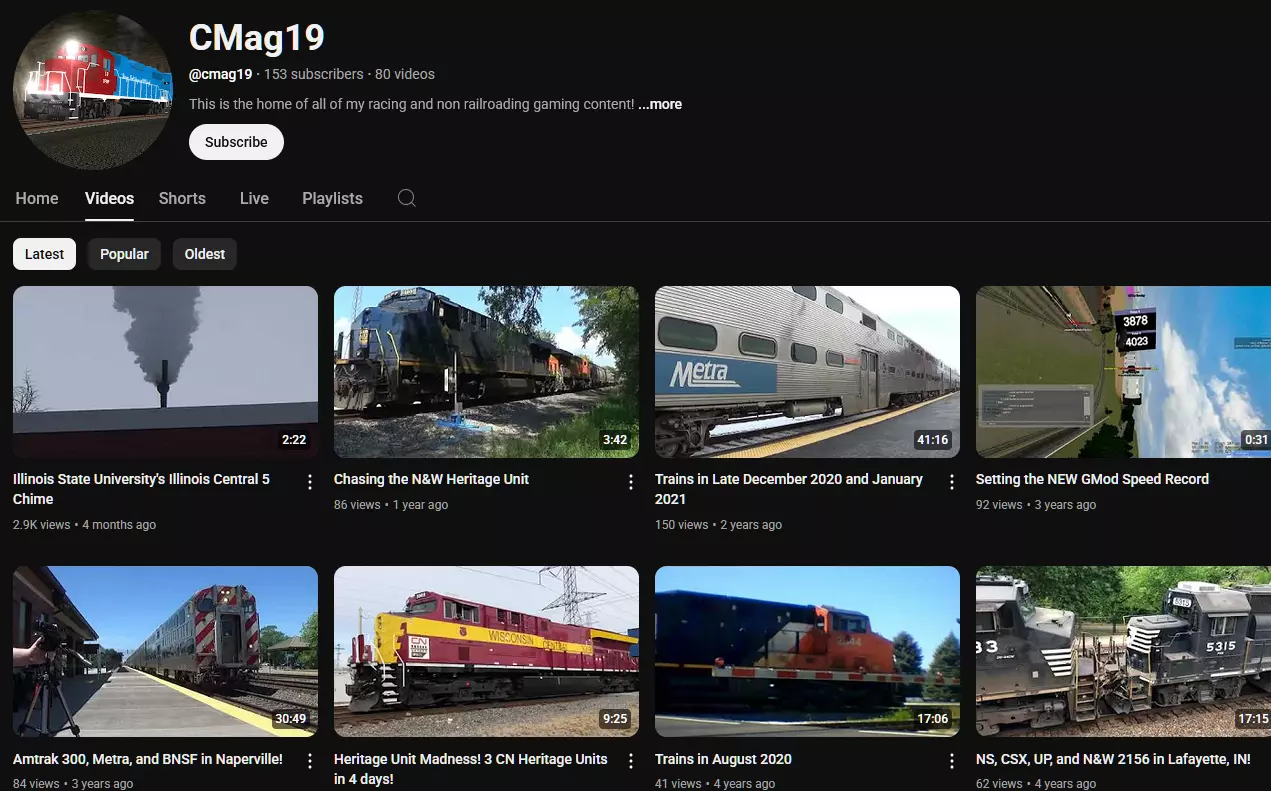Screen dimensions: 1271x791
Task: Open the Wisconsin Central locomotive video thumbnail
Action: click(x=486, y=652)
